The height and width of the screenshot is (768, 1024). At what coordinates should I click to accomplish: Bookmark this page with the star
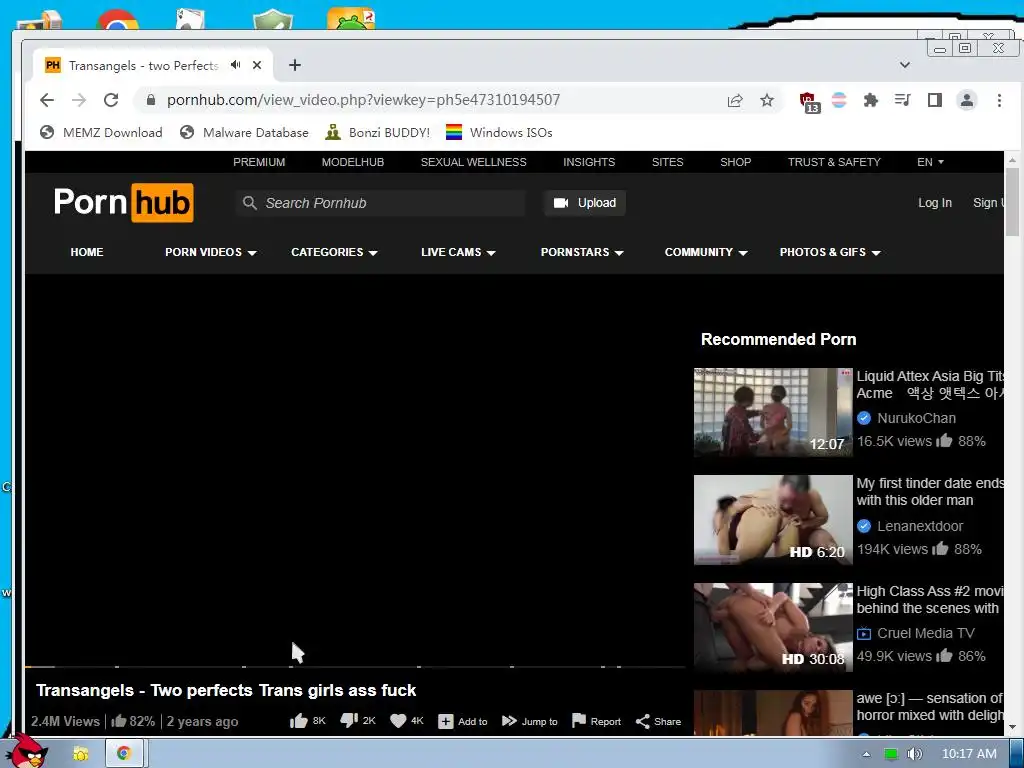(x=767, y=100)
